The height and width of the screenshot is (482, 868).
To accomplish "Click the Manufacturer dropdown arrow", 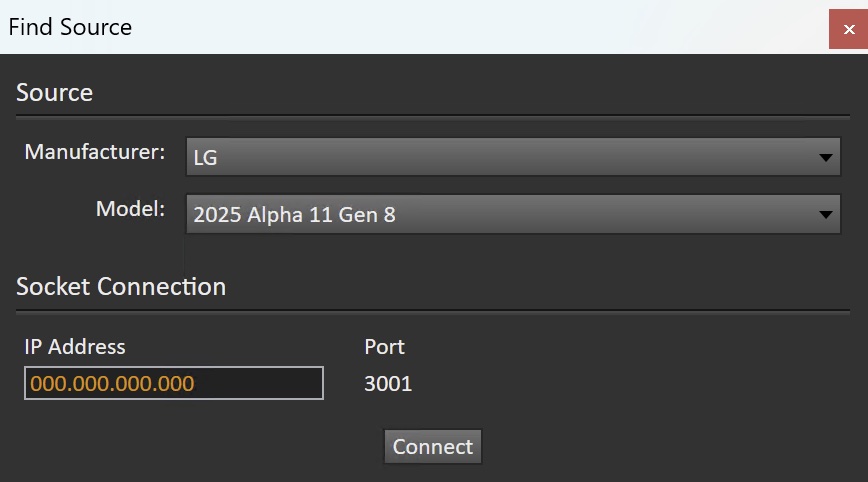I will (x=825, y=157).
